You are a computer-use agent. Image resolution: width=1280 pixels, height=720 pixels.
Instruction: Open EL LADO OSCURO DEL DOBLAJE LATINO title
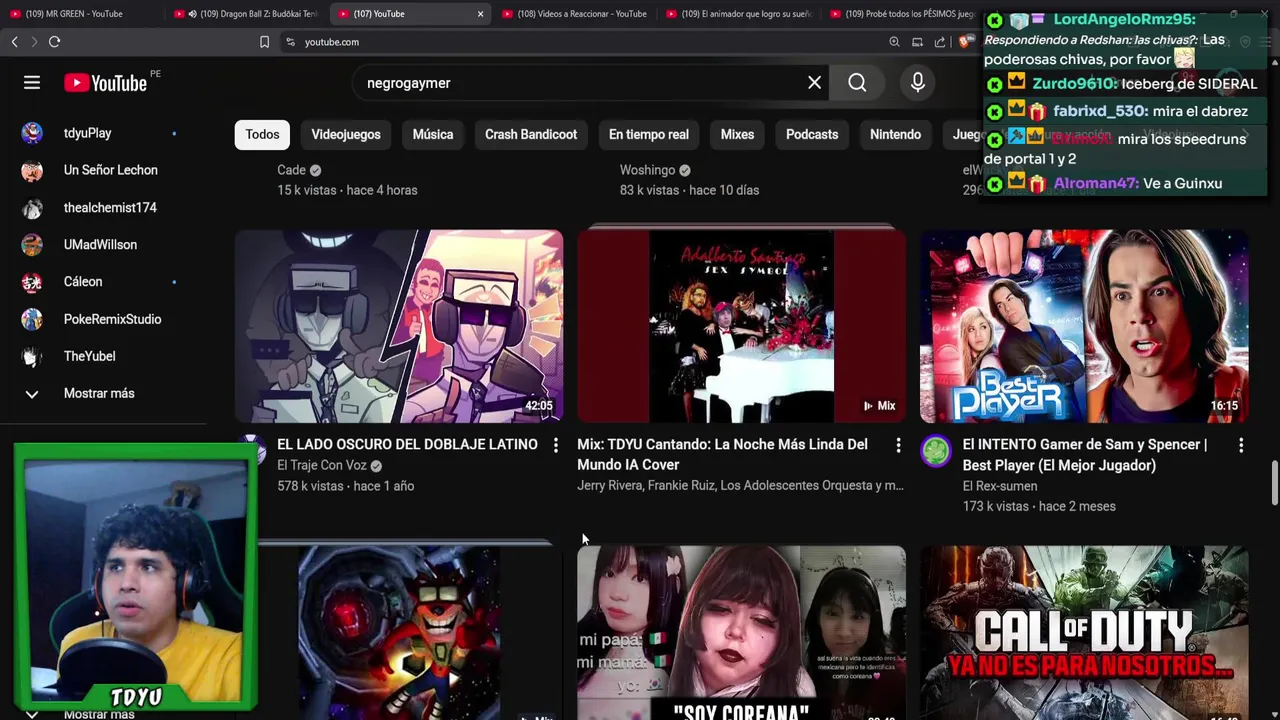tap(407, 444)
